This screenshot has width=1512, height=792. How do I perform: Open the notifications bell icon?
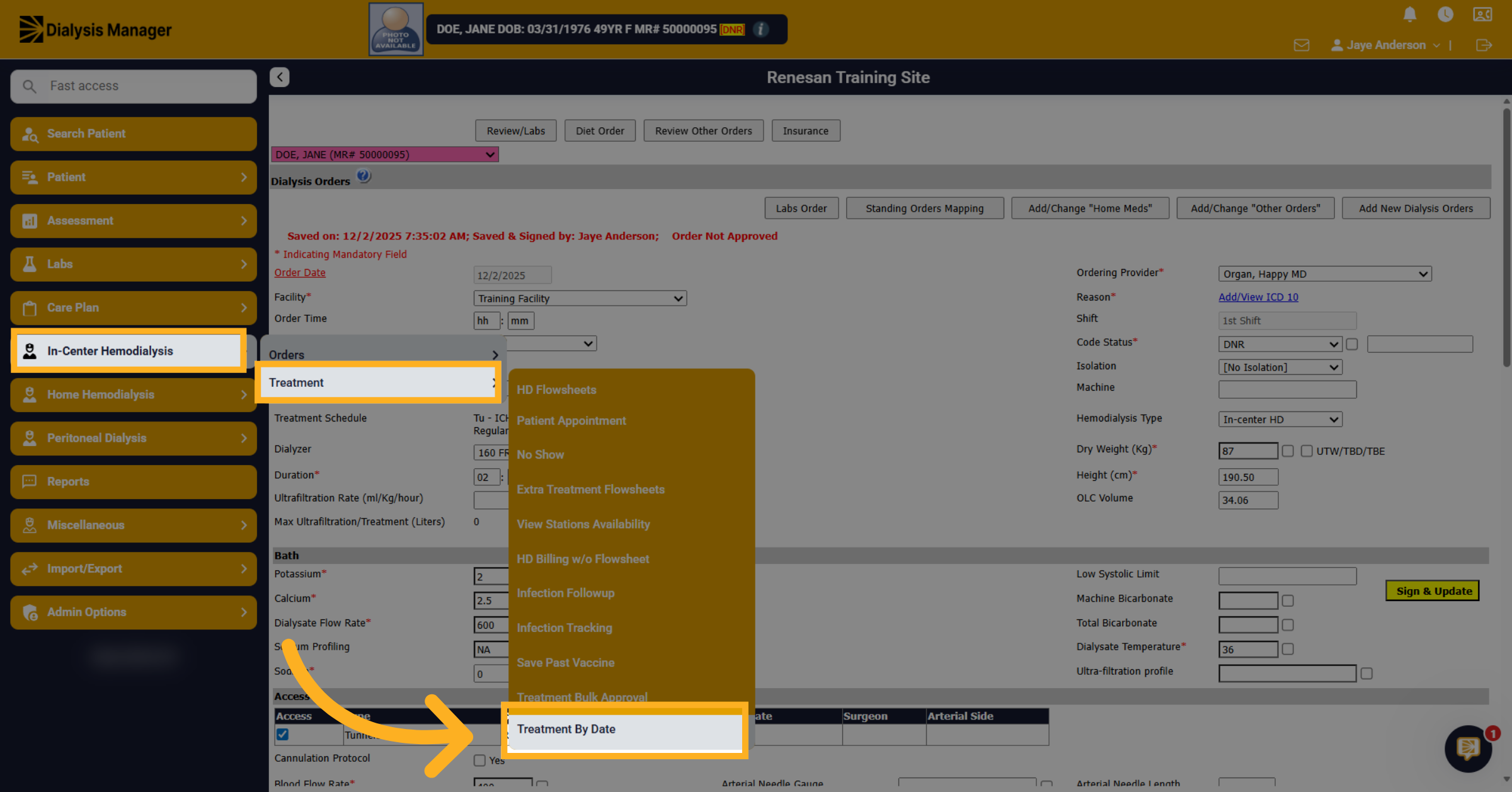(1410, 14)
